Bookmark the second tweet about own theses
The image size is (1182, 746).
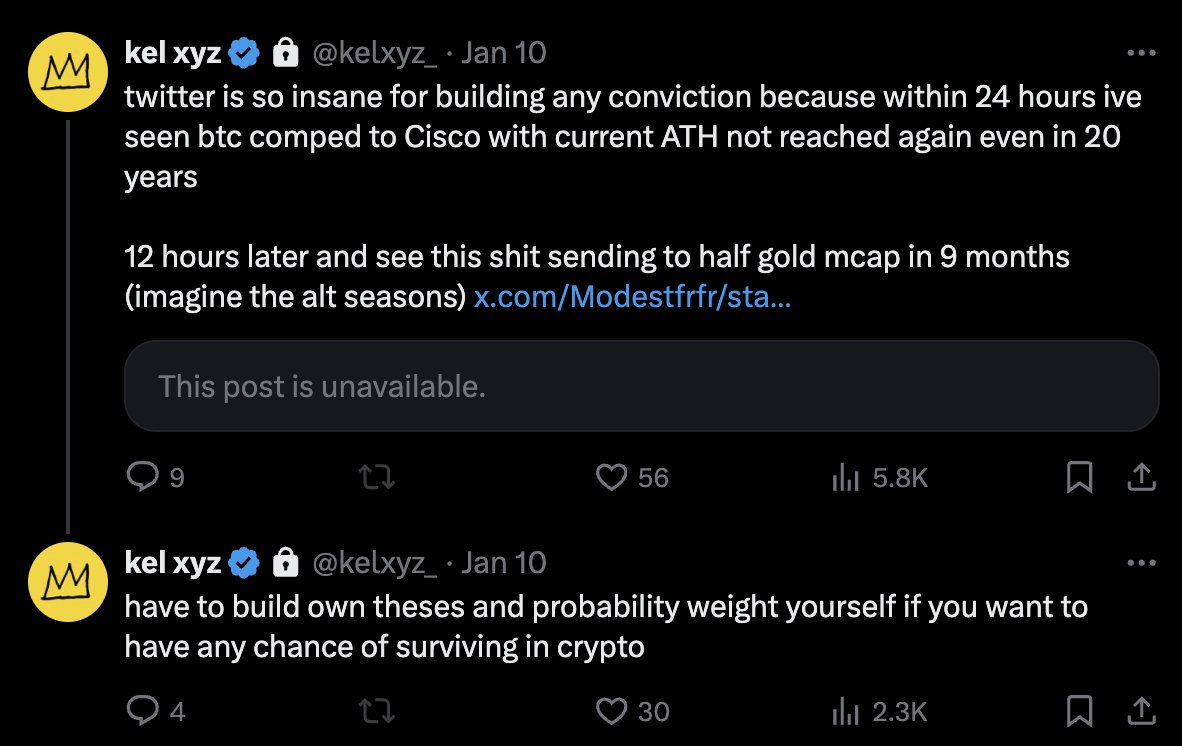pyautogui.click(x=1079, y=712)
